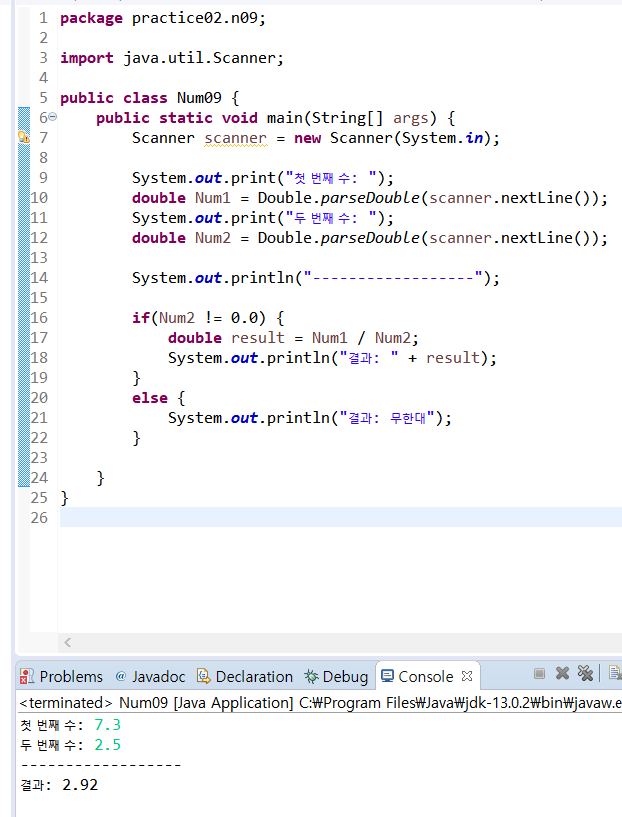
Task: Click the Problems tab icon
Action: click(x=27, y=676)
